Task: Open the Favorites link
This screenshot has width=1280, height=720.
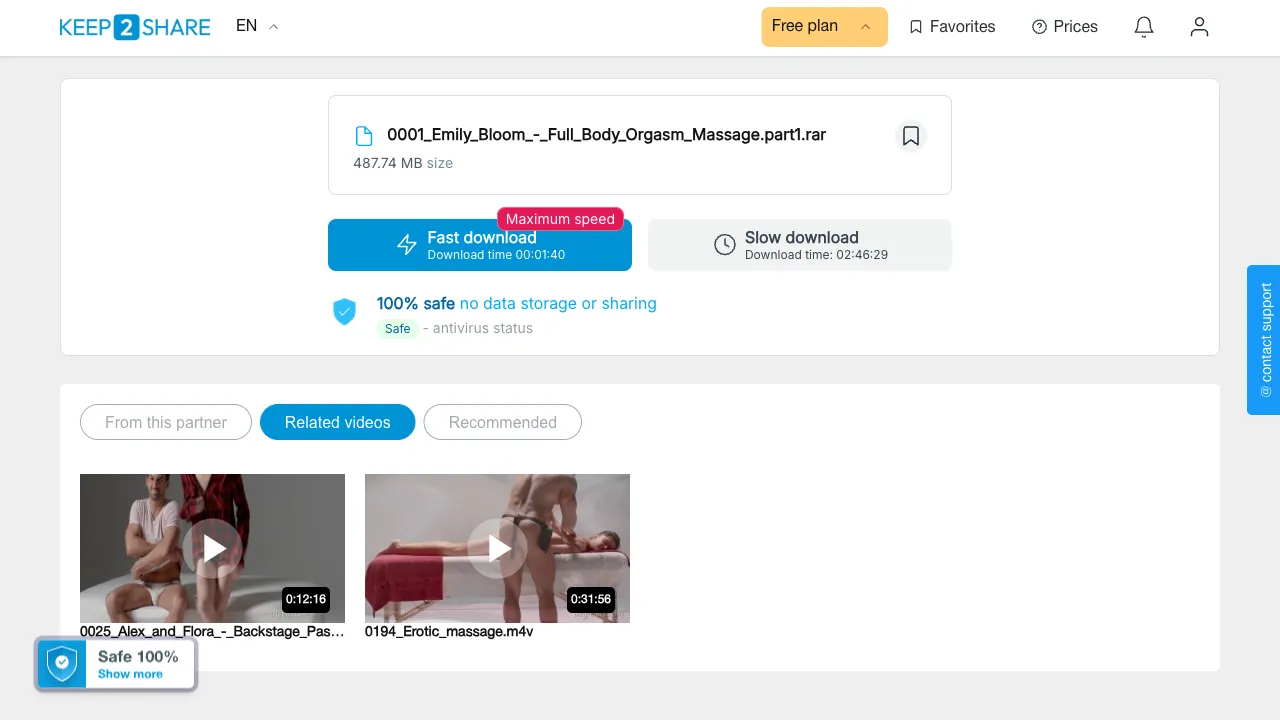Action: 952,27
